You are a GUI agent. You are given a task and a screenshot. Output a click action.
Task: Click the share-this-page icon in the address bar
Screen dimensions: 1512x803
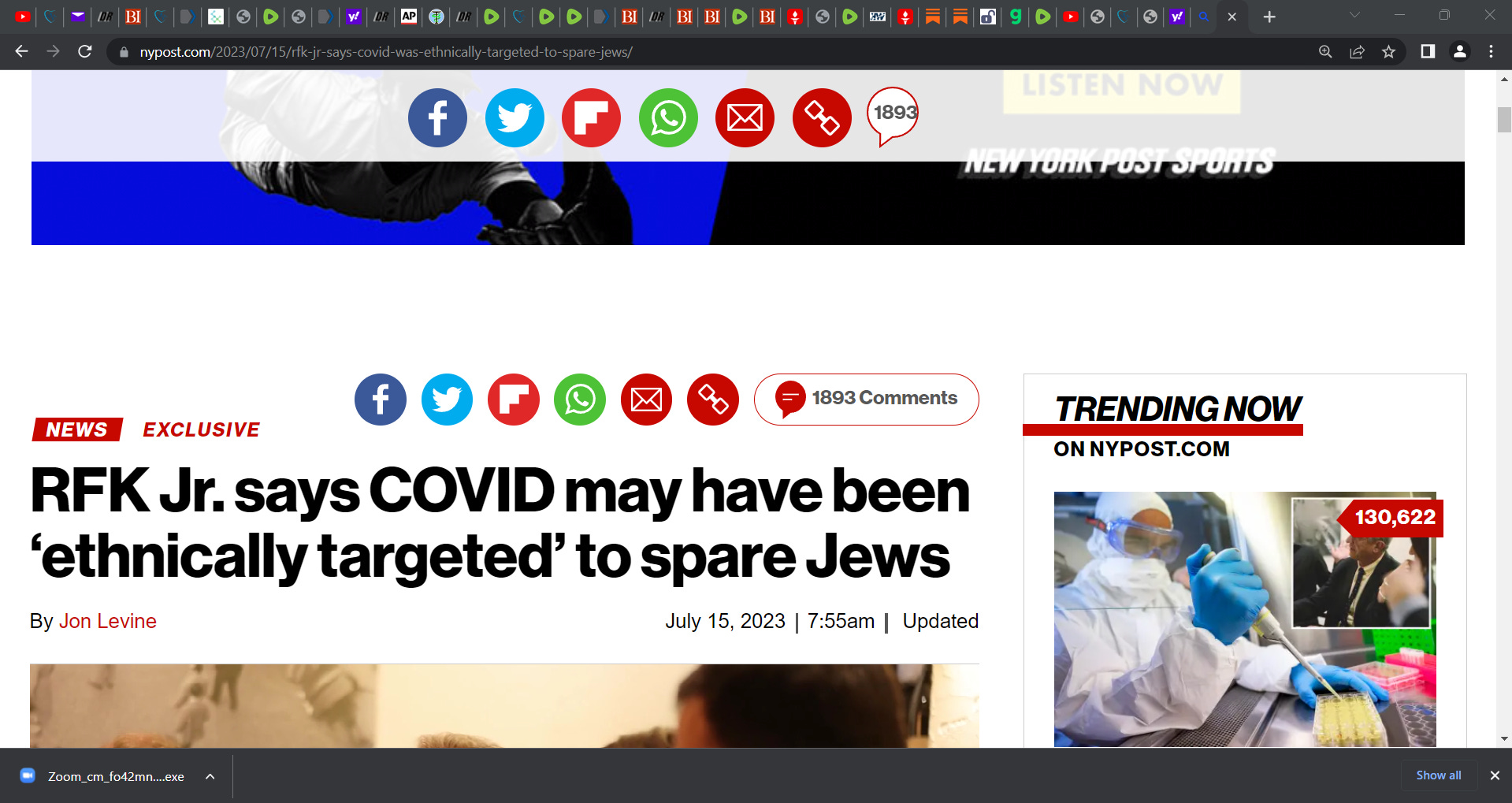coord(1357,51)
